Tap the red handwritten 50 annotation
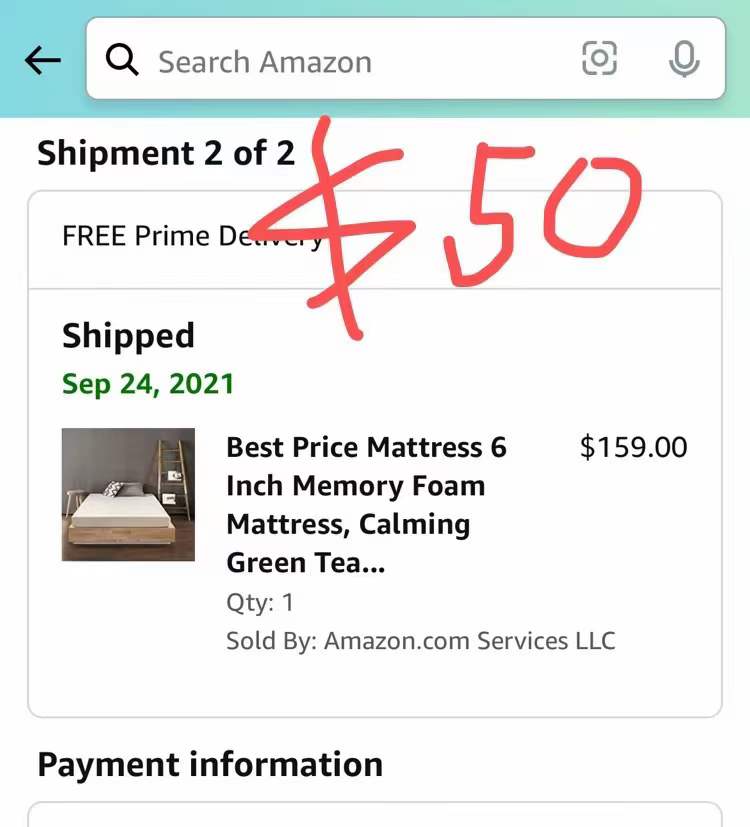This screenshot has width=750, height=827. click(542, 214)
